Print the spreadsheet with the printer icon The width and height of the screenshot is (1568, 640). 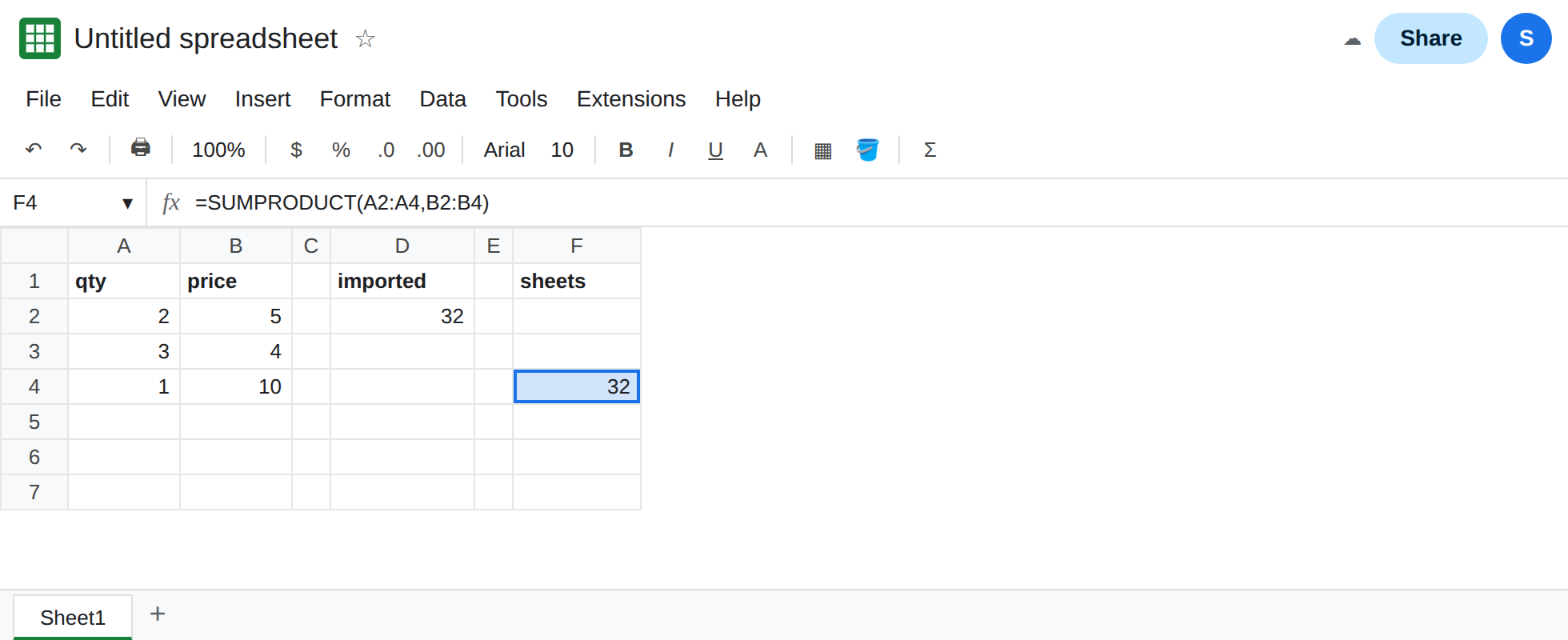pyautogui.click(x=141, y=148)
